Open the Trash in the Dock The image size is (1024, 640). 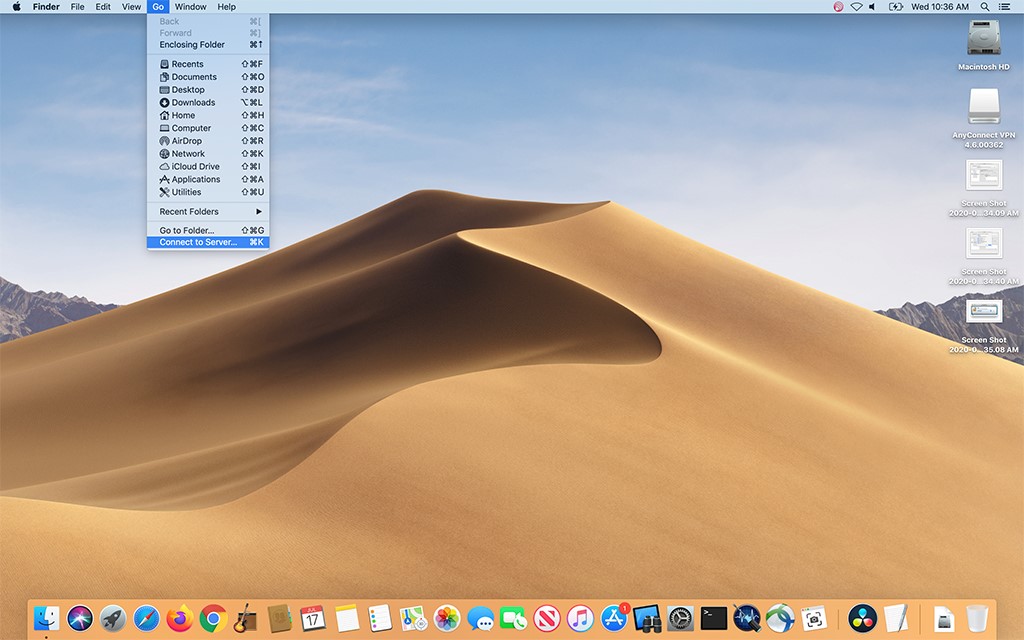click(x=977, y=618)
